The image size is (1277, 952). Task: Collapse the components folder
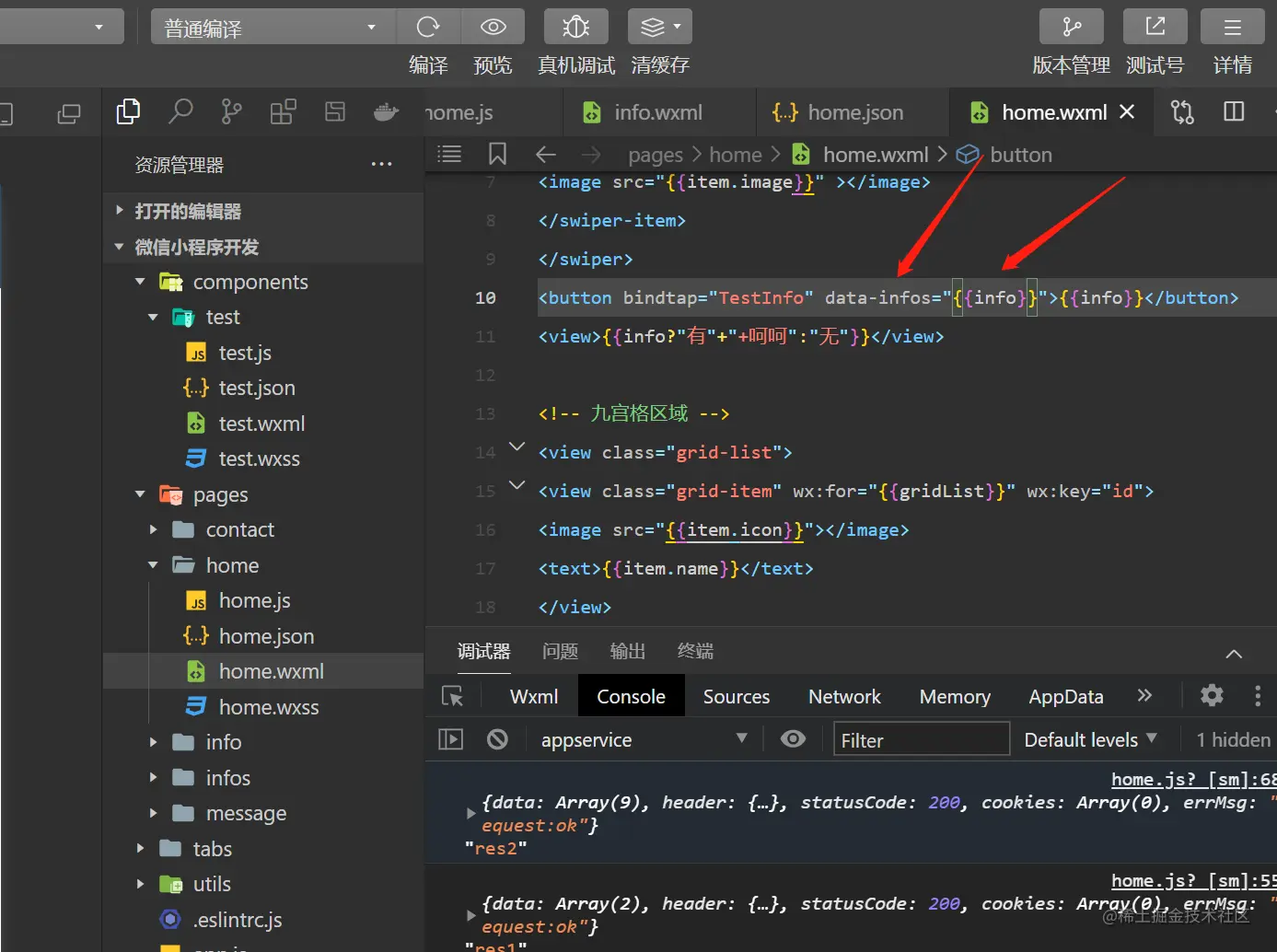pos(140,282)
